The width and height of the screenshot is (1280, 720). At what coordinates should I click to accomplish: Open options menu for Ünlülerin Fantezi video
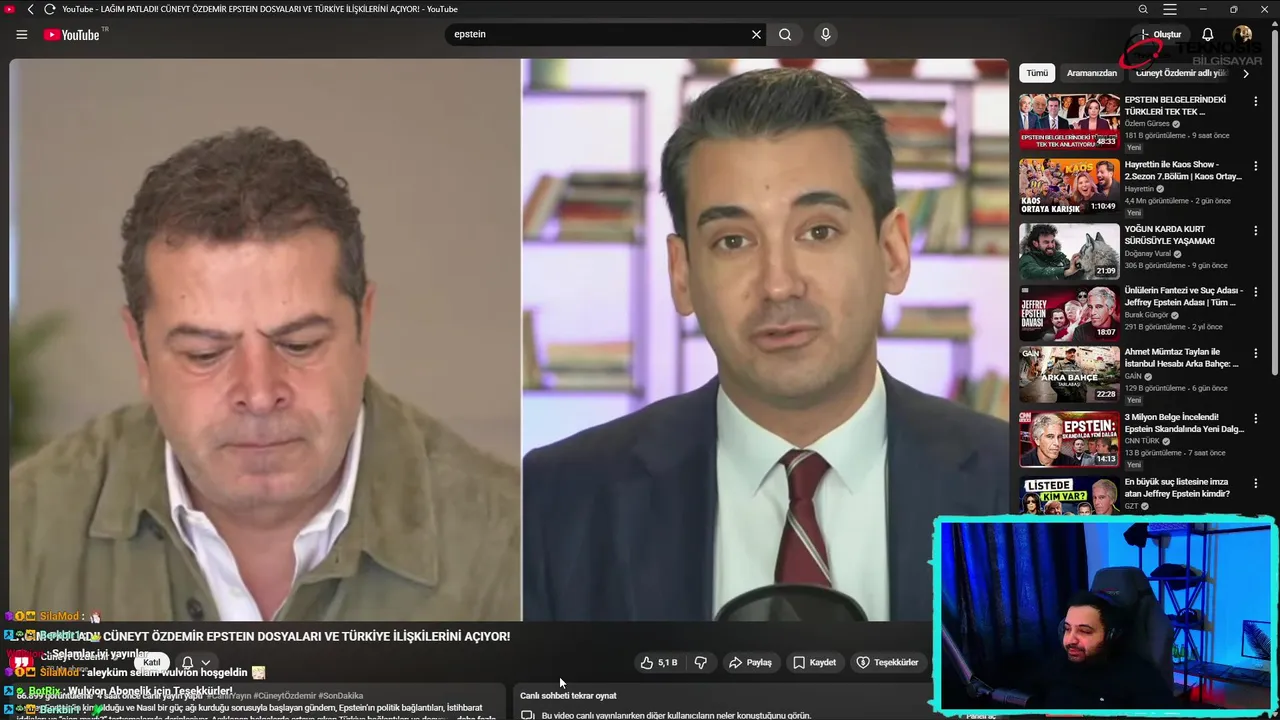tap(1256, 292)
